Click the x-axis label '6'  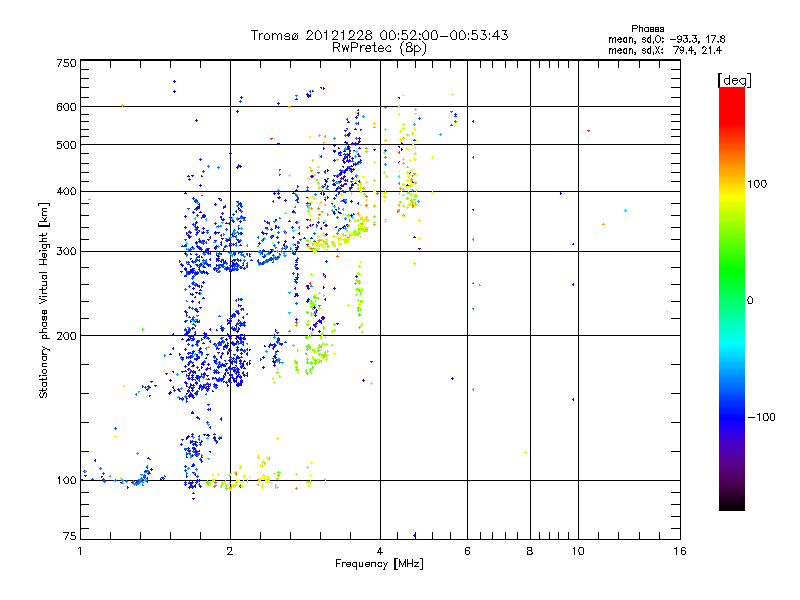tap(467, 551)
